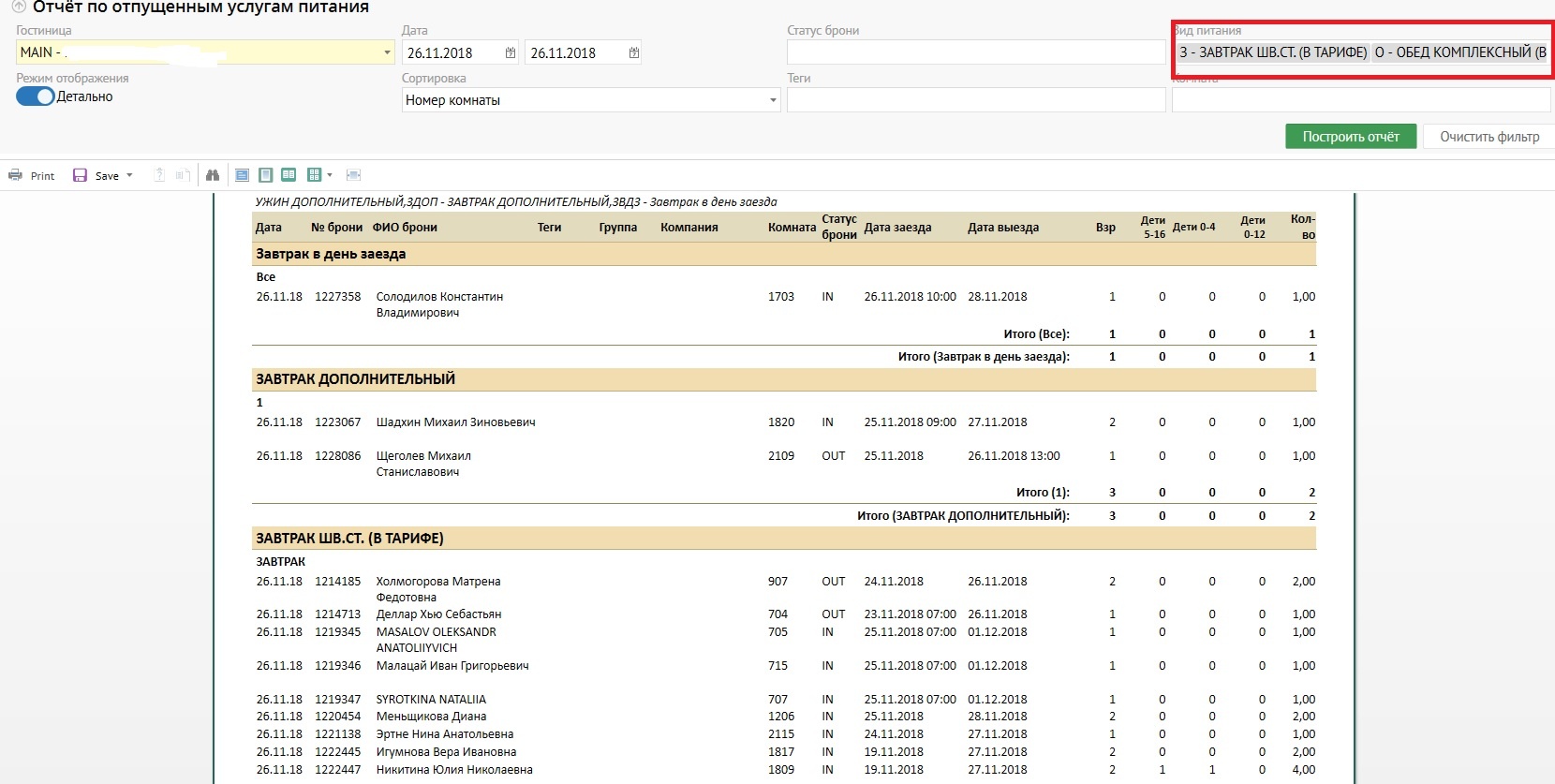Click the Очистить фильтр button

(x=1488, y=137)
